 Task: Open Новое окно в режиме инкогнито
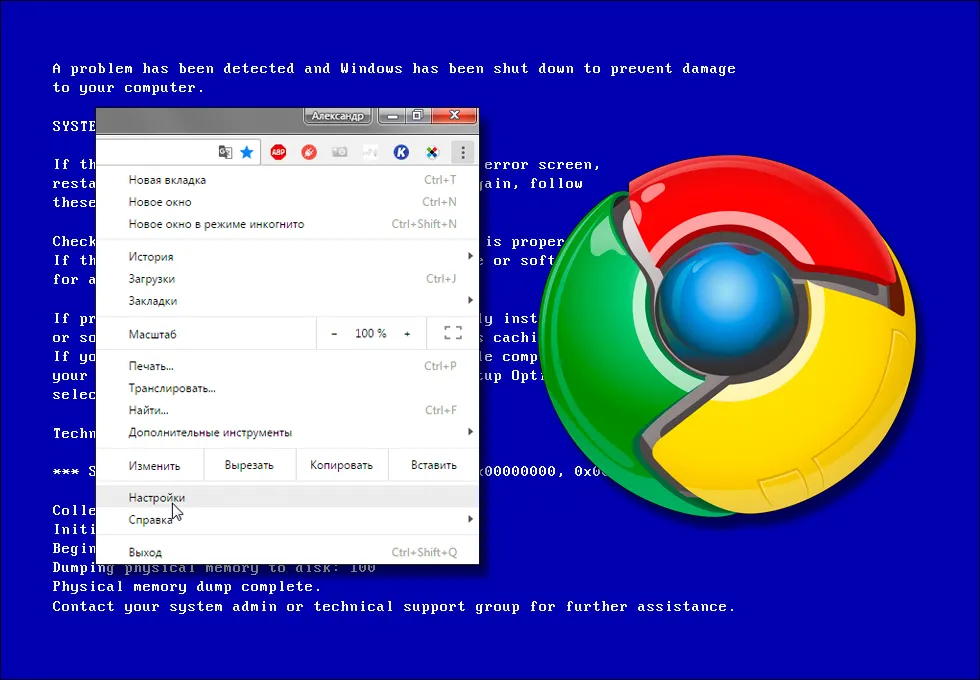(288, 224)
